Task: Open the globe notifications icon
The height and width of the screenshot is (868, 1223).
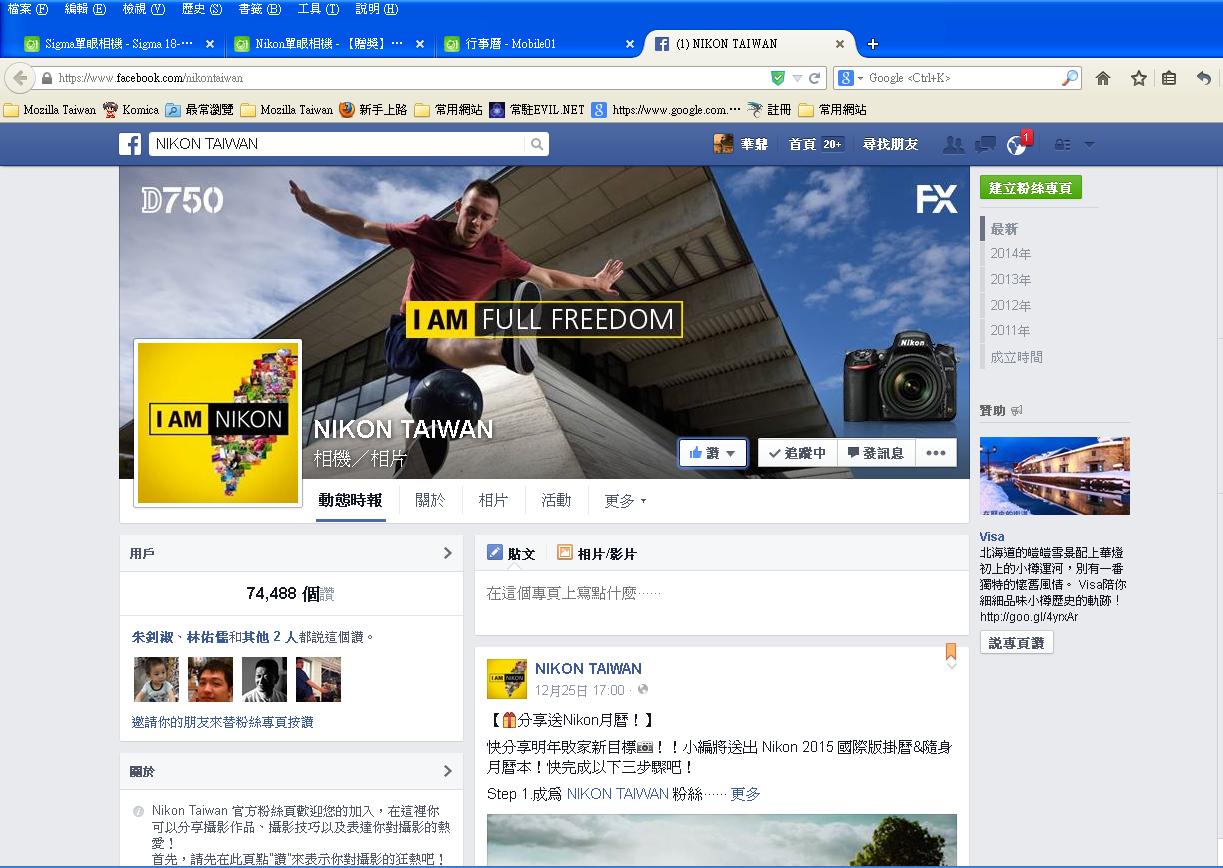Action: (x=1017, y=145)
